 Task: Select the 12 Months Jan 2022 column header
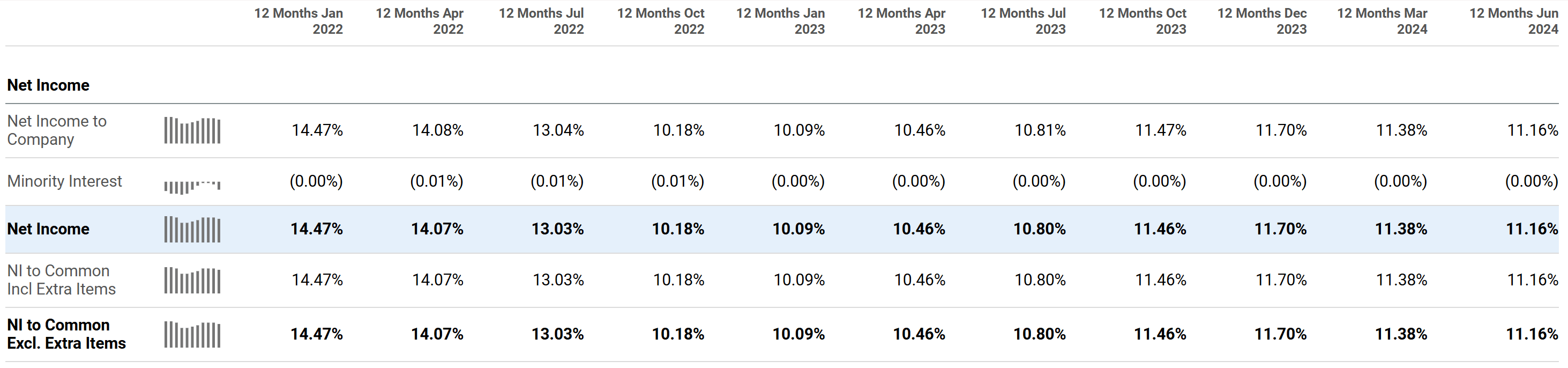click(298, 21)
